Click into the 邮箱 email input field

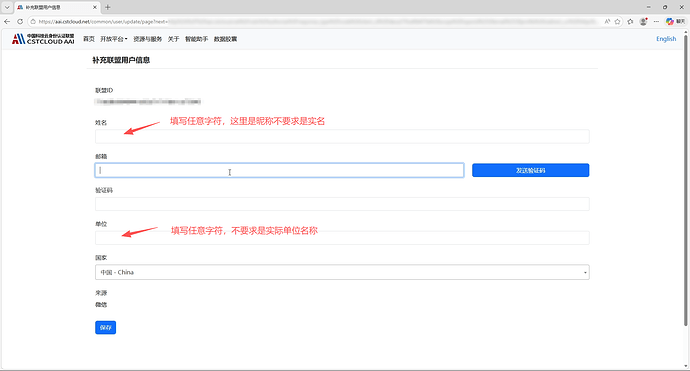[x=279, y=170]
